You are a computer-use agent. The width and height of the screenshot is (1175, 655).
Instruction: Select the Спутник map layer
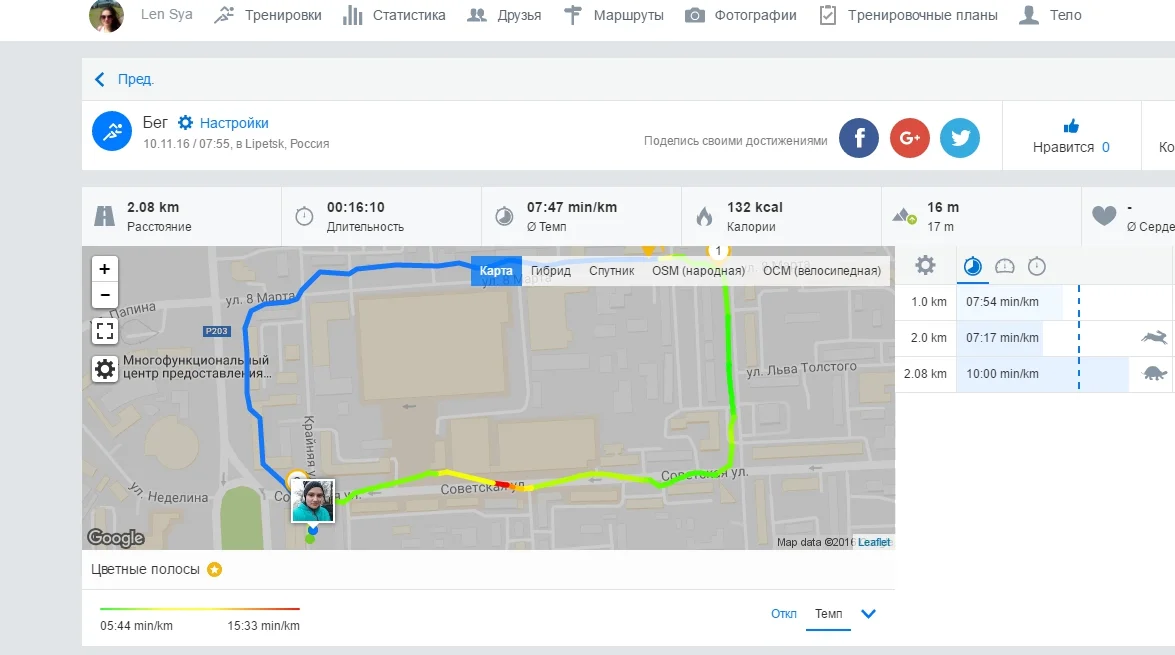[611, 271]
